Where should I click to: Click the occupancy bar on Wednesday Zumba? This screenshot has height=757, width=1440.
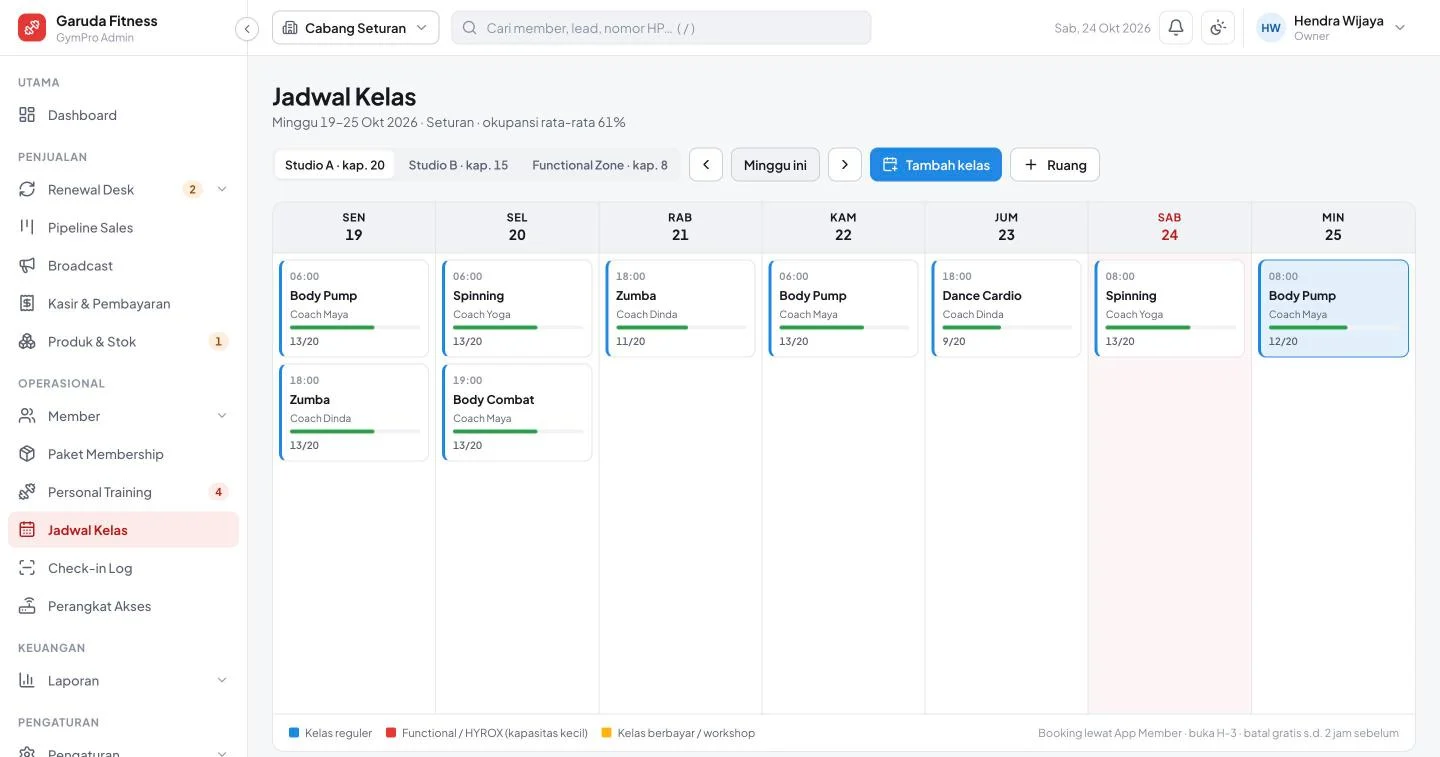[681, 327]
